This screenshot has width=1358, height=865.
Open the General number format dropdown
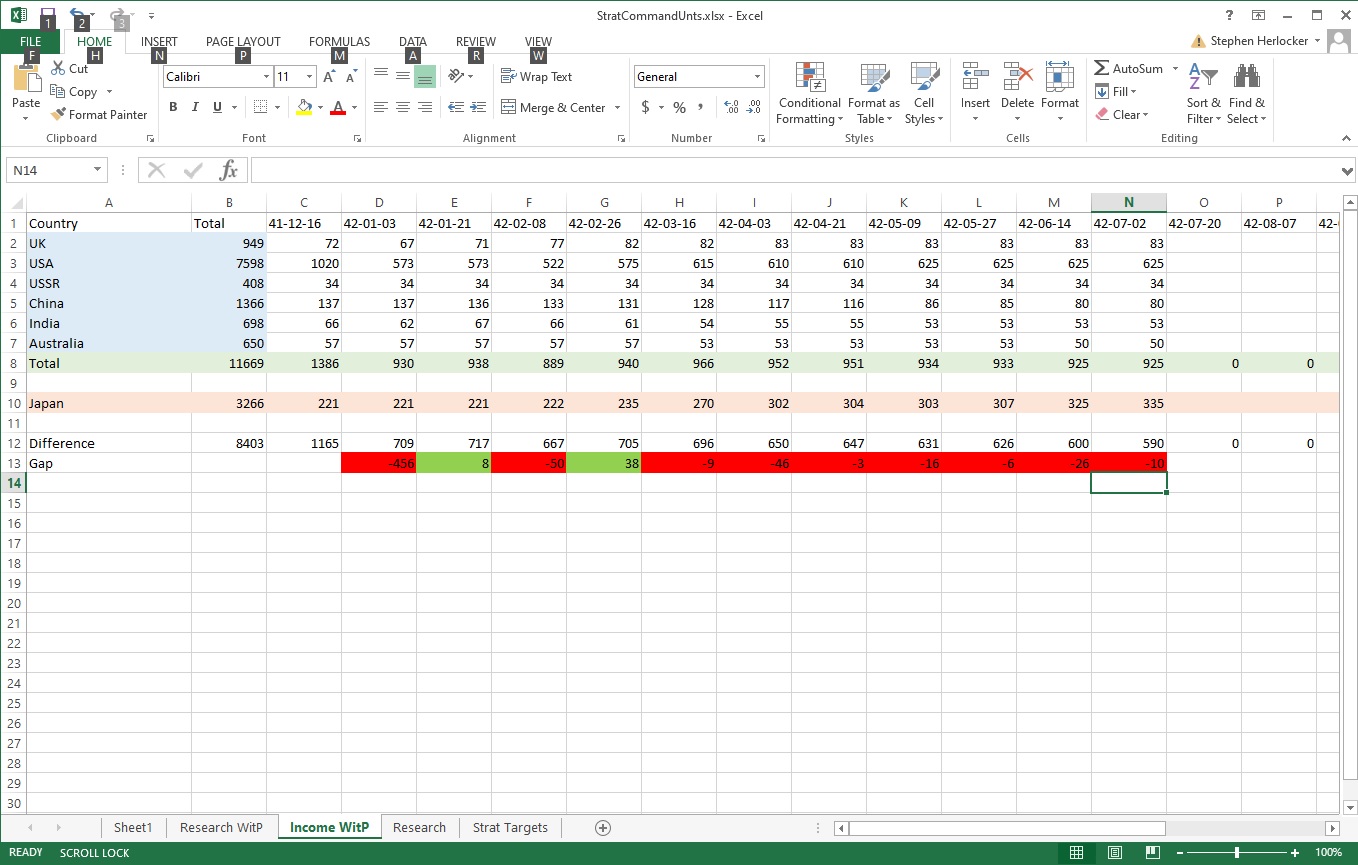[758, 77]
